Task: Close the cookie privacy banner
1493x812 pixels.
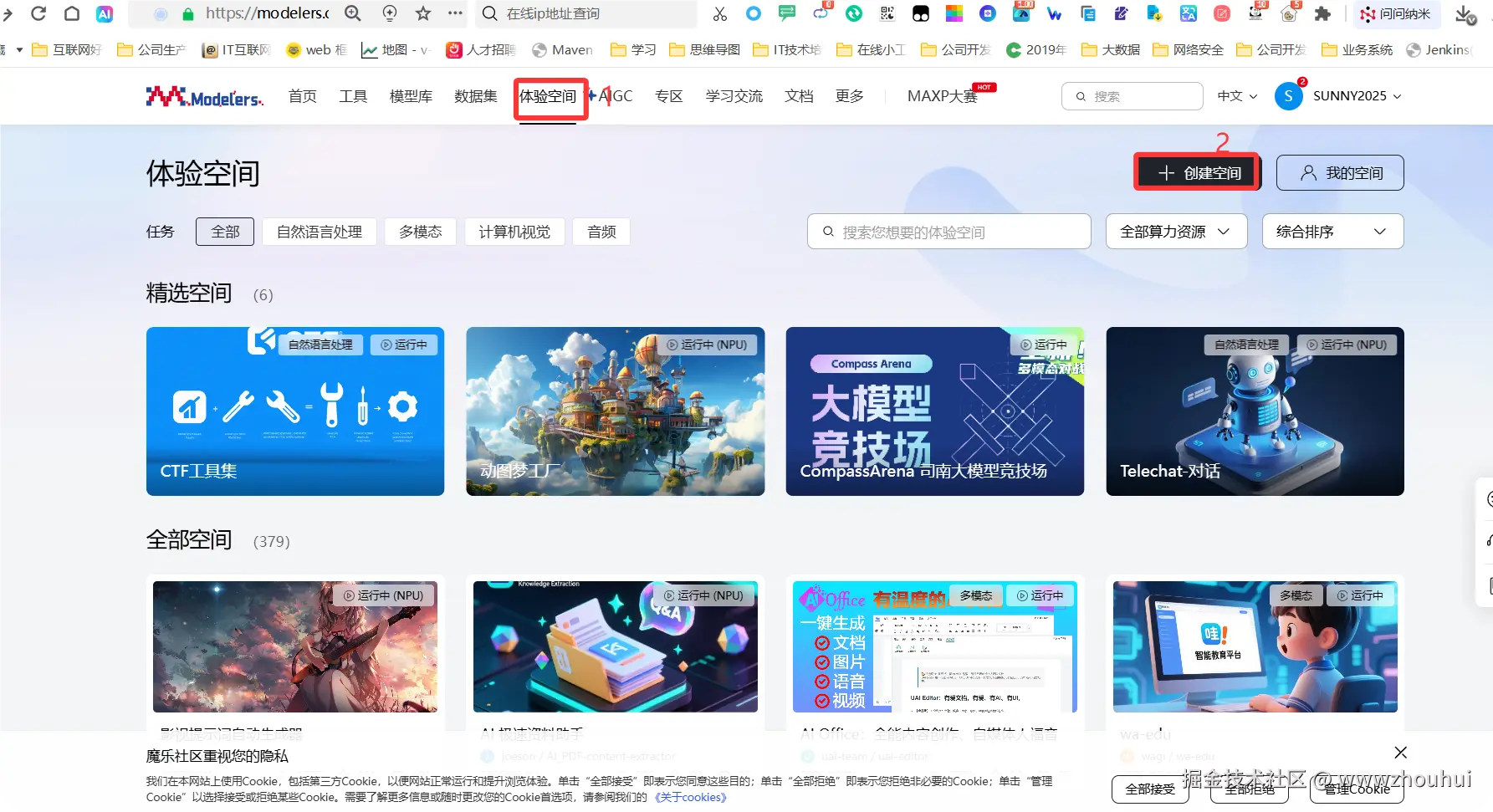Action: (1401, 753)
